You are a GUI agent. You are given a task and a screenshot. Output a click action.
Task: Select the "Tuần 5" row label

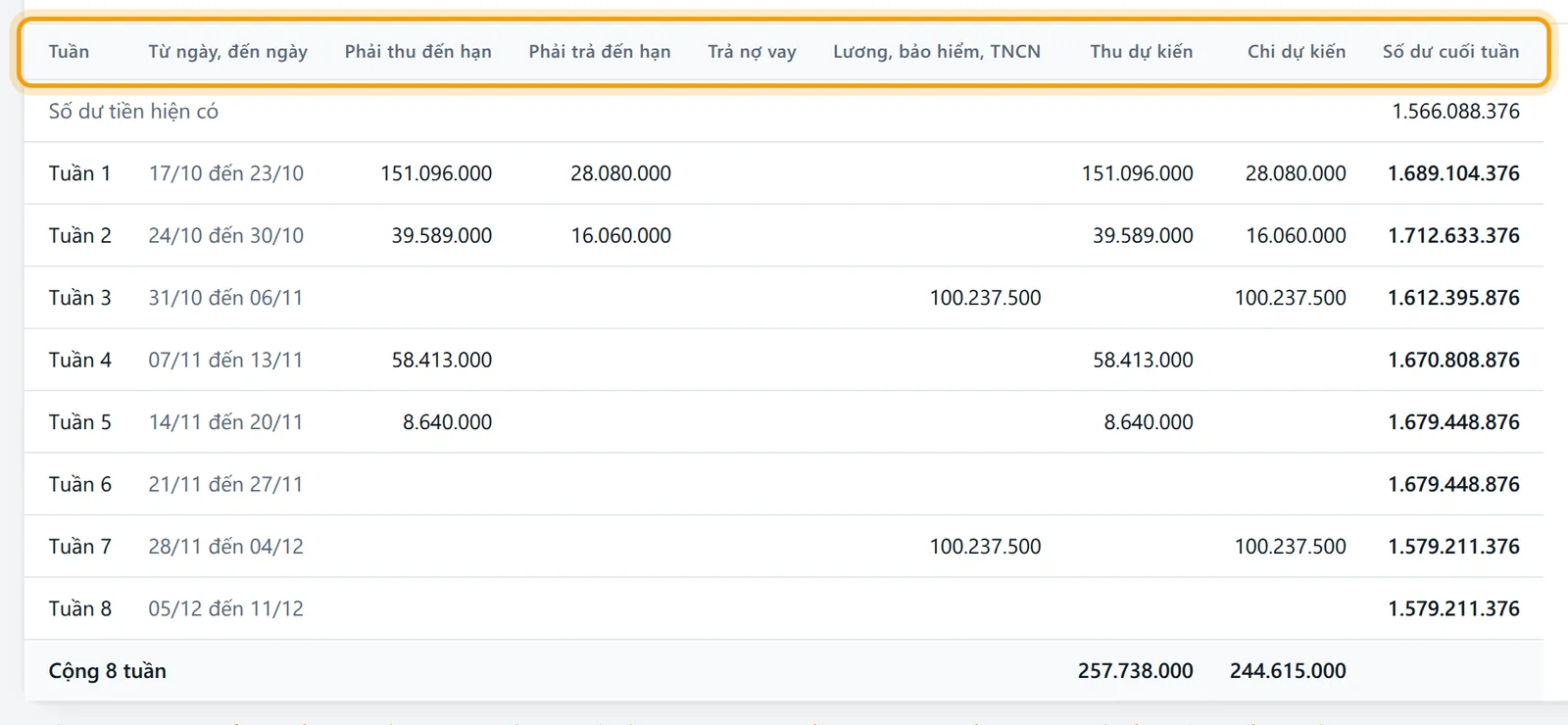tap(80, 422)
